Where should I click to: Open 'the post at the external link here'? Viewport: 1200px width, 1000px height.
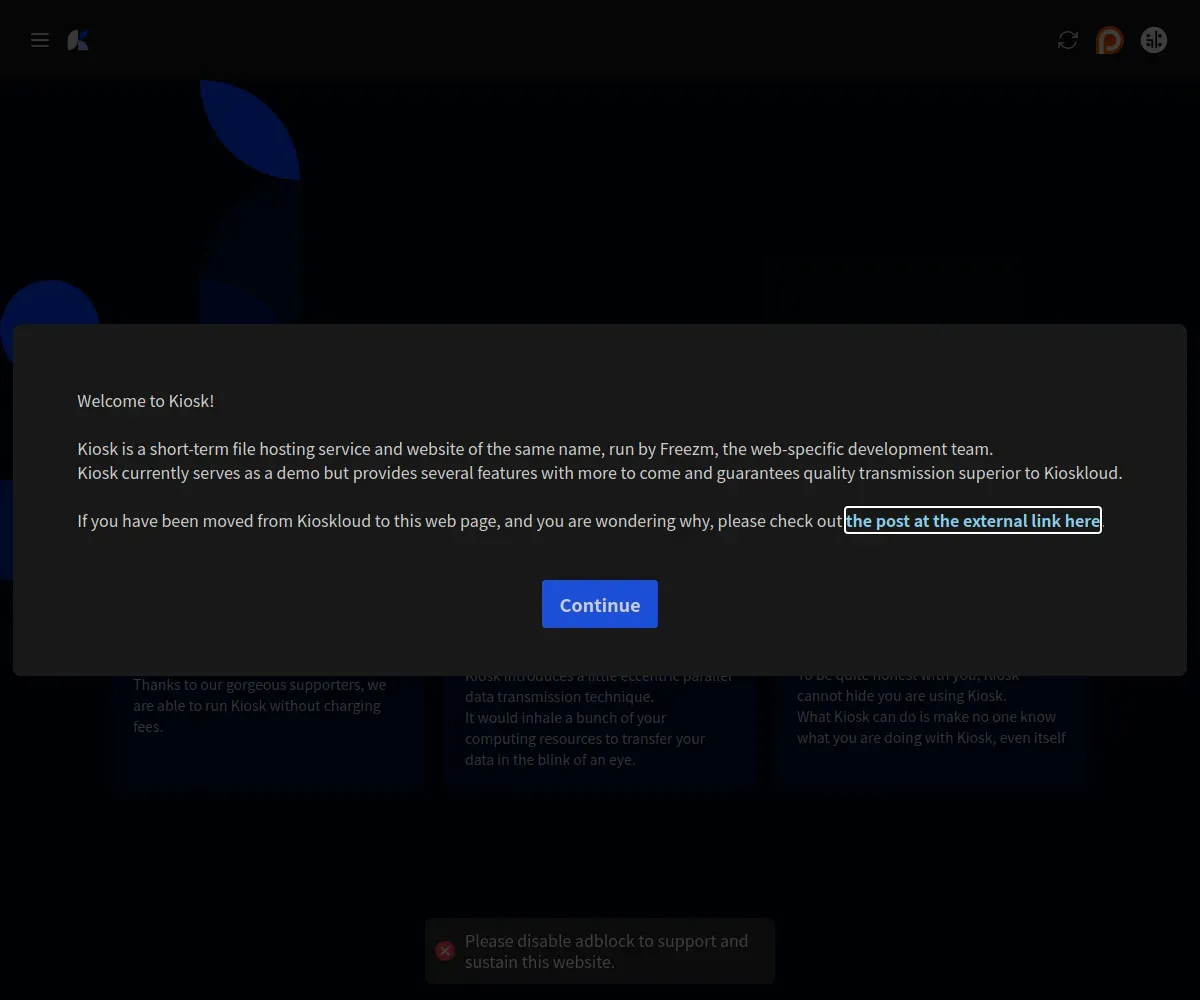click(x=973, y=520)
